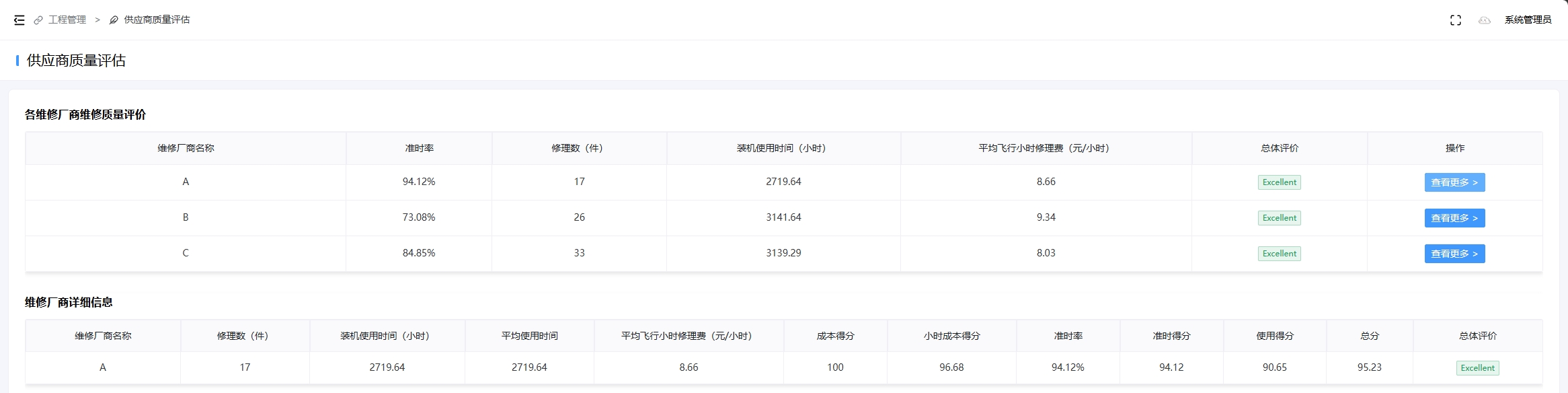Screen dimensions: 1568x393
Task: Click 维修厂商详细信息 section title
Action: pos(69,302)
